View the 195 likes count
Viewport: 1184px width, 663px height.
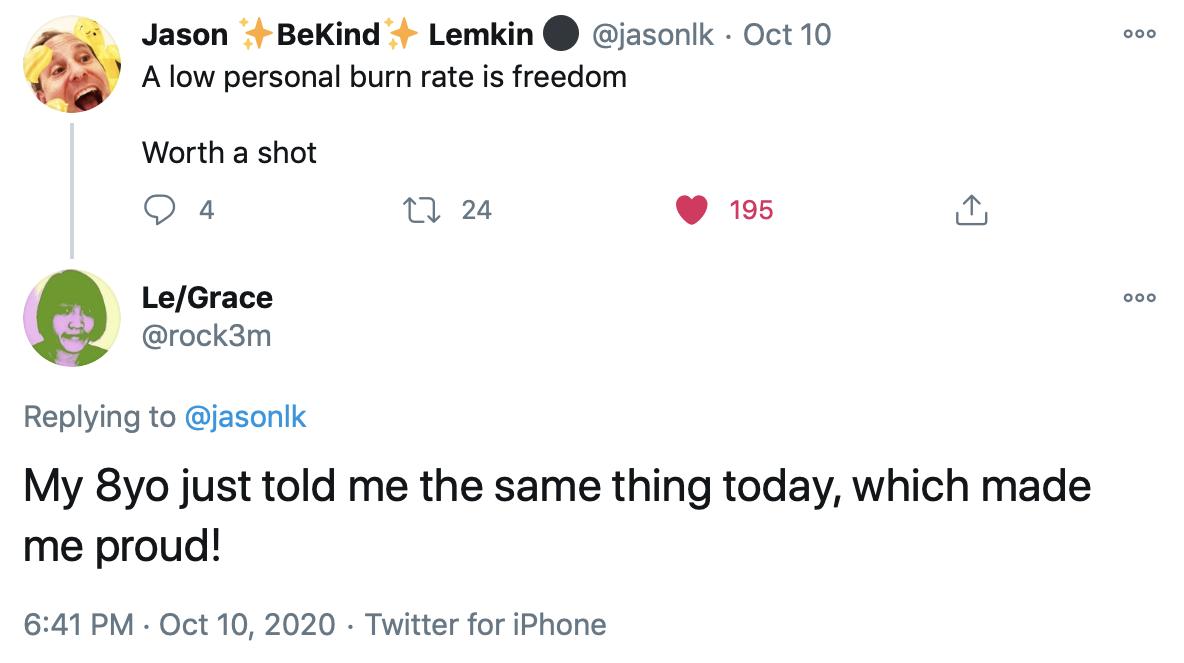pyautogui.click(x=751, y=210)
